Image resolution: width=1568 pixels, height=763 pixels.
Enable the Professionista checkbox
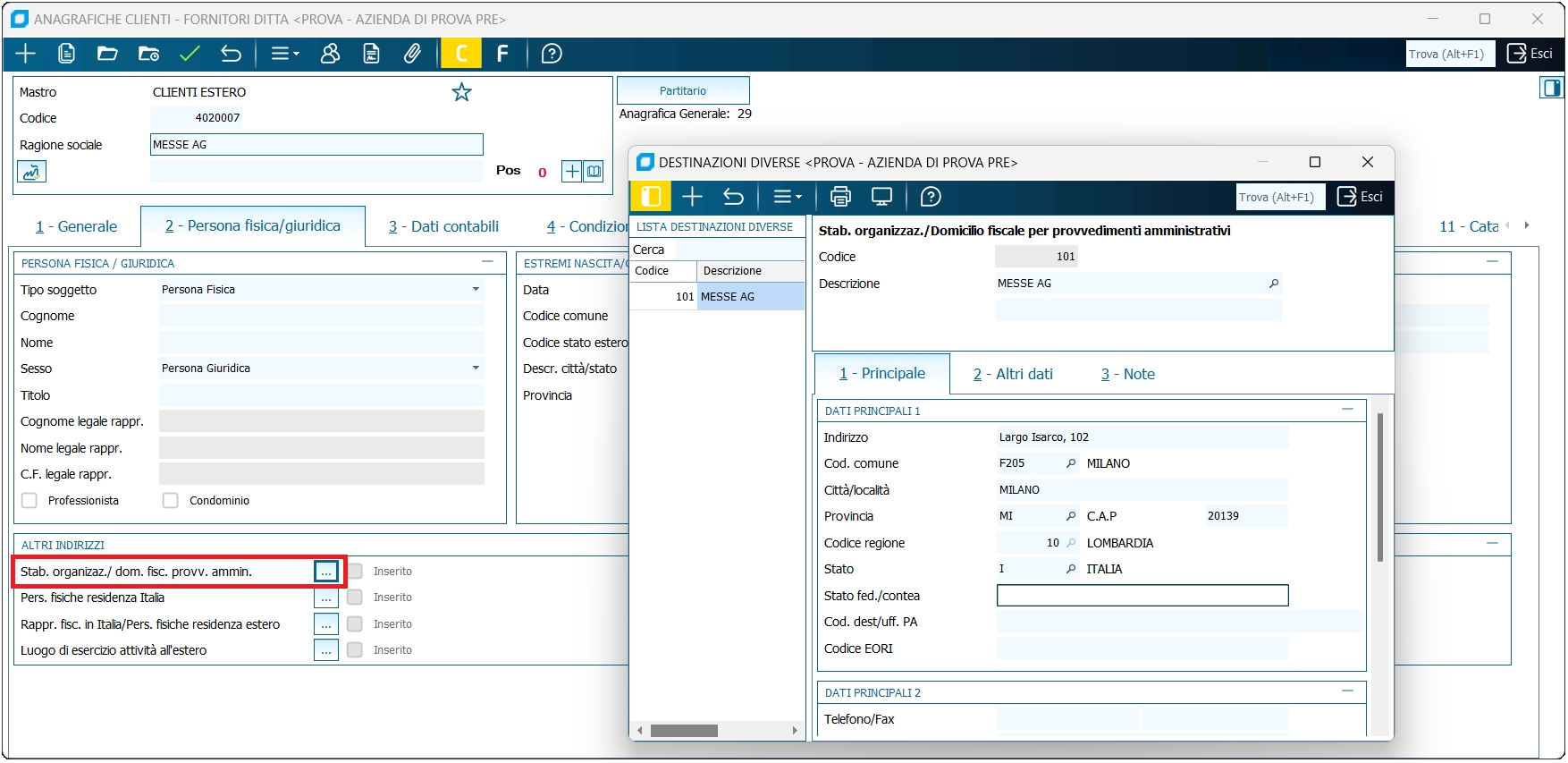tap(30, 501)
